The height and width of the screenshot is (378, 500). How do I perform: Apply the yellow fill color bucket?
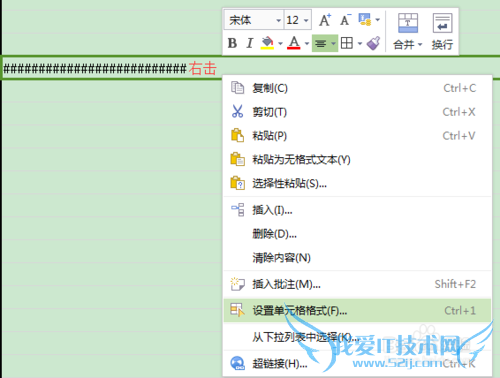pyautogui.click(x=267, y=43)
